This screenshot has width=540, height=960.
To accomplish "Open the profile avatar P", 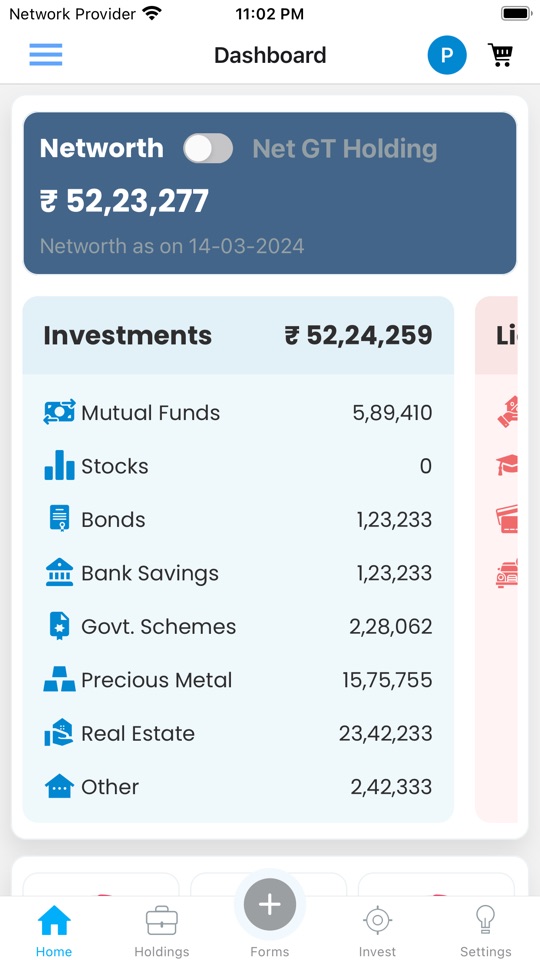I will pos(447,55).
